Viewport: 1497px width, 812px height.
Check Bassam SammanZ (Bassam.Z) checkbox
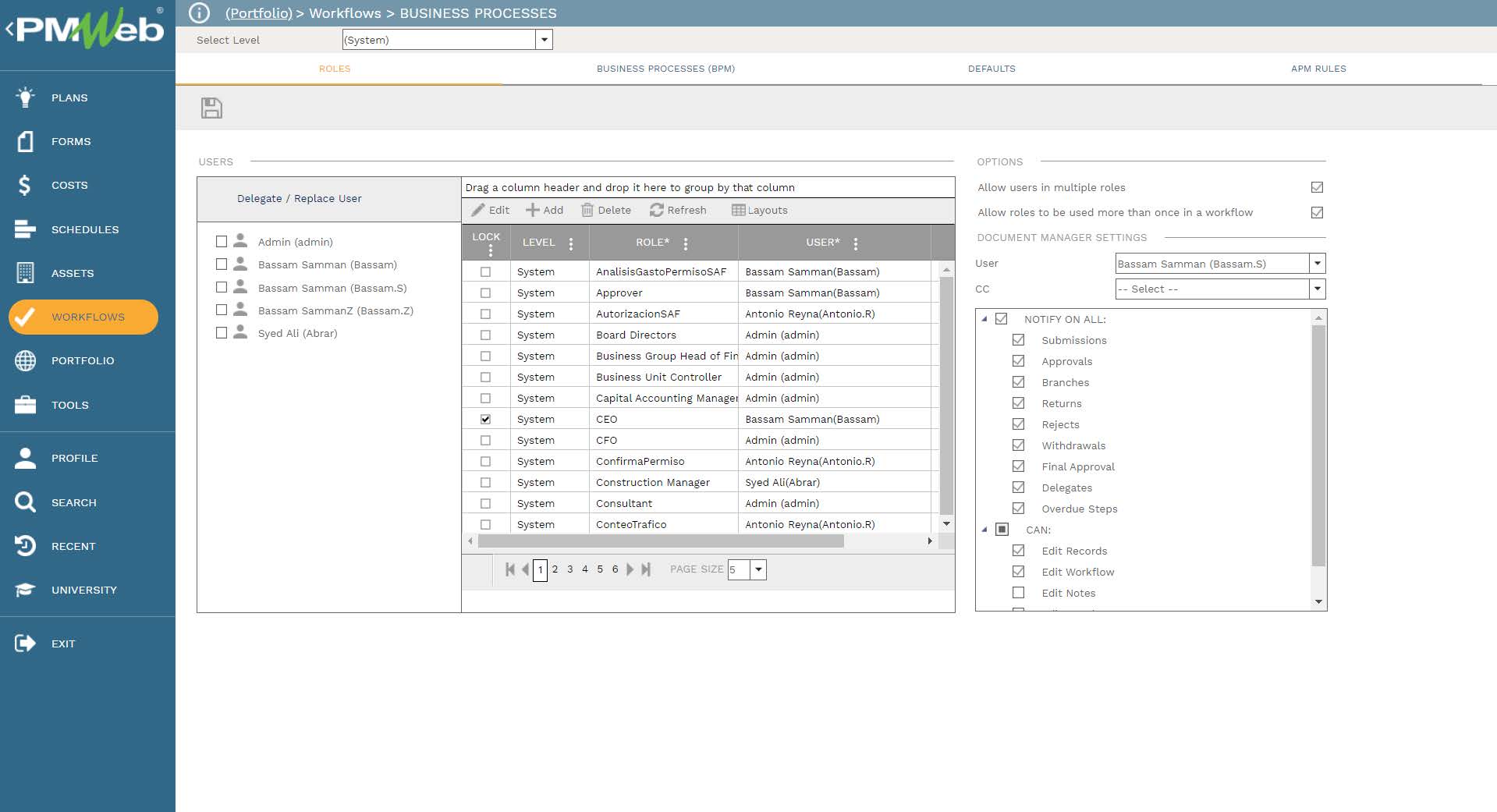click(x=222, y=310)
